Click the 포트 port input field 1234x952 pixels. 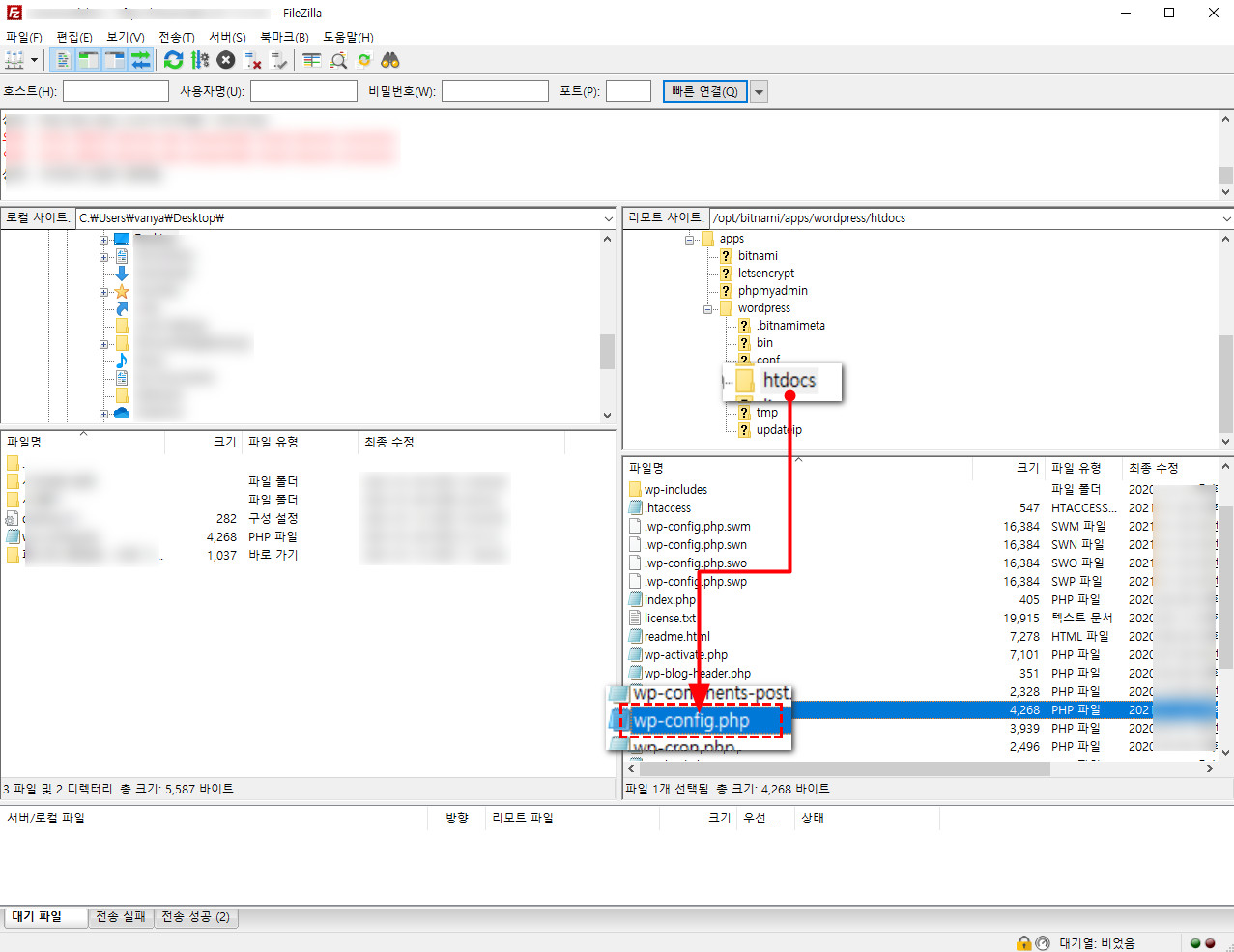click(628, 91)
